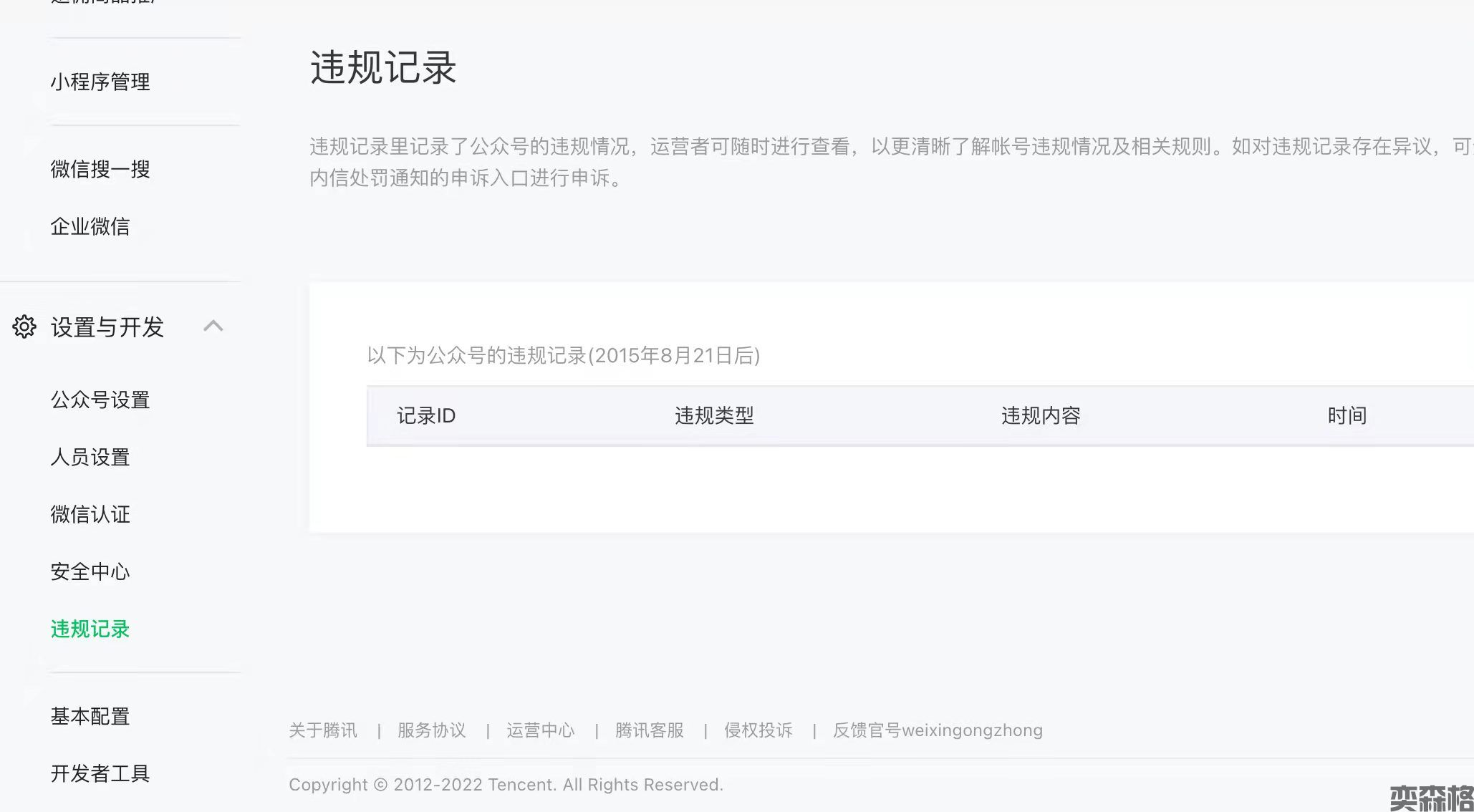Open 腾讯客服 footer link

(x=650, y=730)
